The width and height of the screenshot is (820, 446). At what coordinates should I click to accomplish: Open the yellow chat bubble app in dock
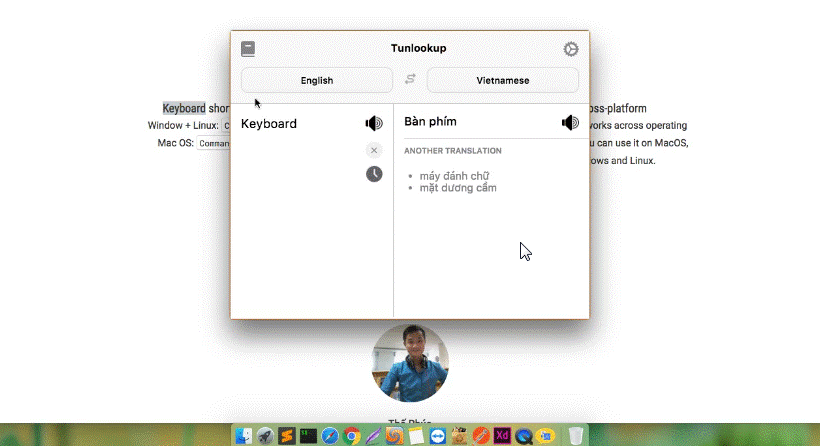point(546,436)
